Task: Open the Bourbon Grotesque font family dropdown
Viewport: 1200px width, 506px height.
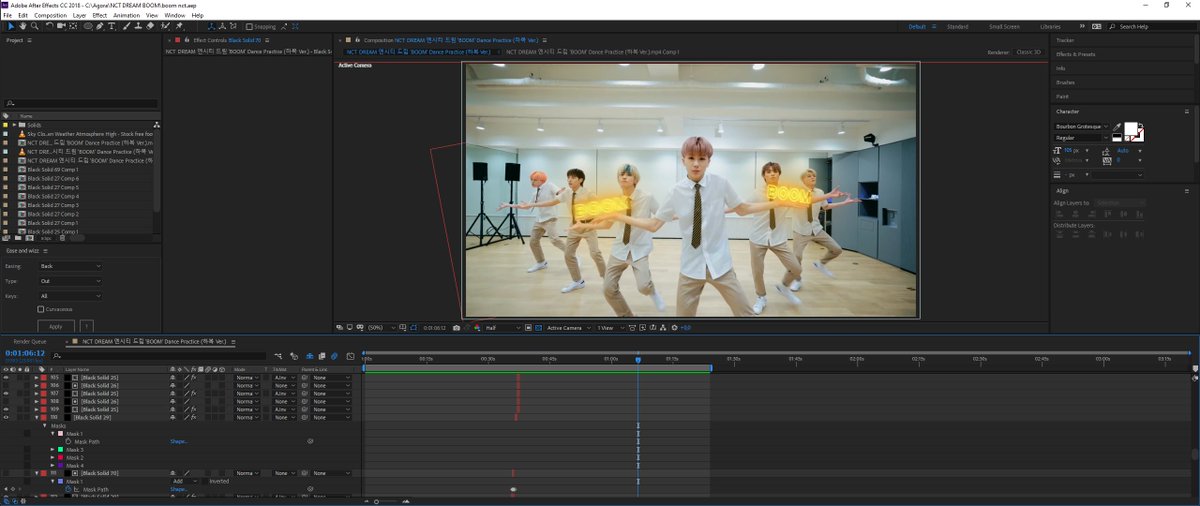Action: tap(1081, 127)
